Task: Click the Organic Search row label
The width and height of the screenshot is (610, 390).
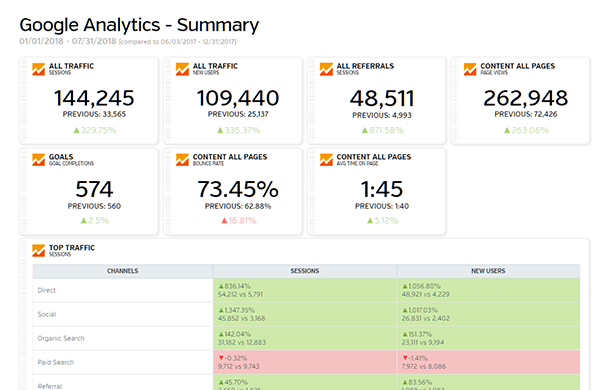Action: point(61,338)
